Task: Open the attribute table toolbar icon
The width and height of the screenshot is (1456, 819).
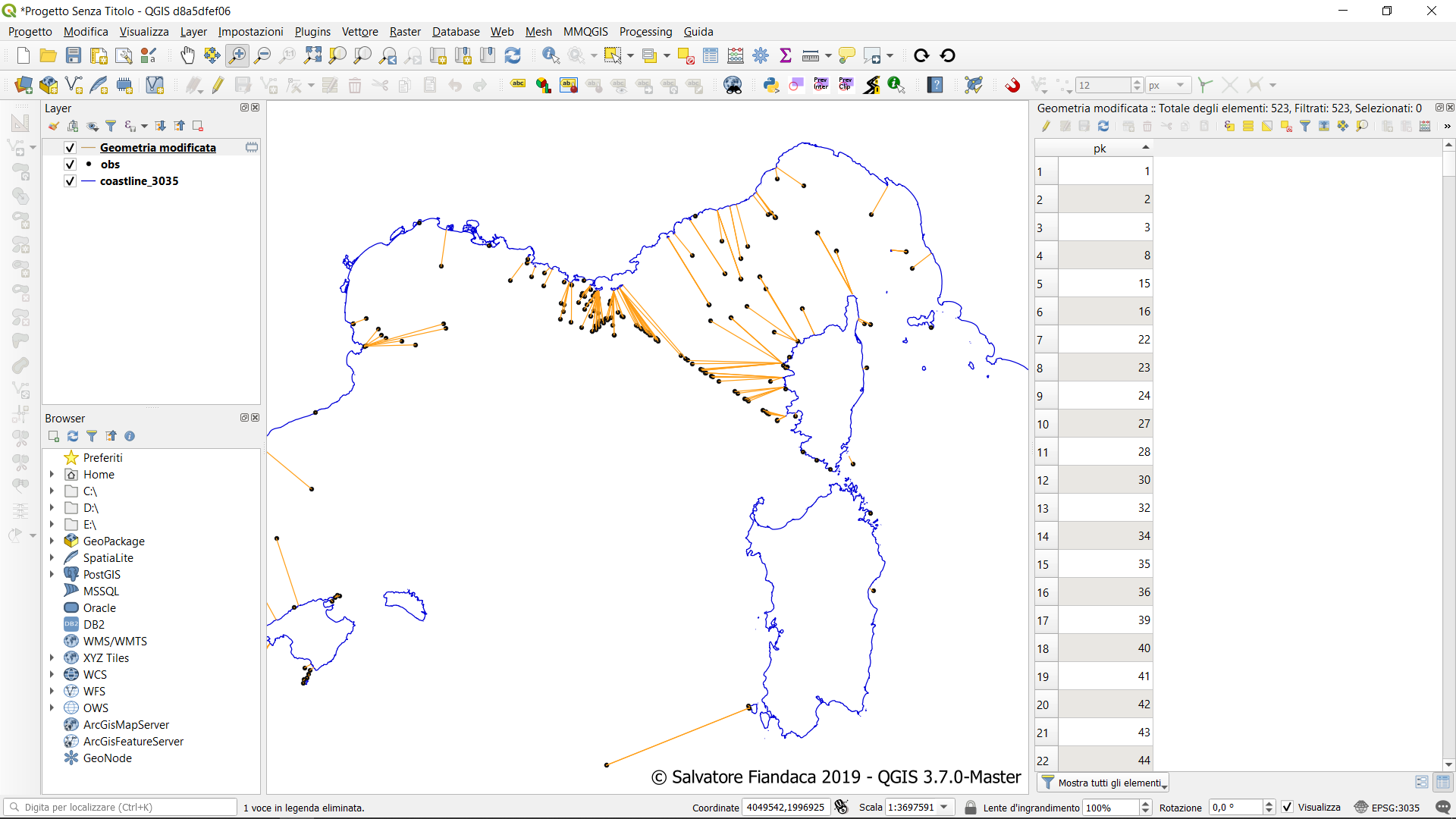Action: 711,55
